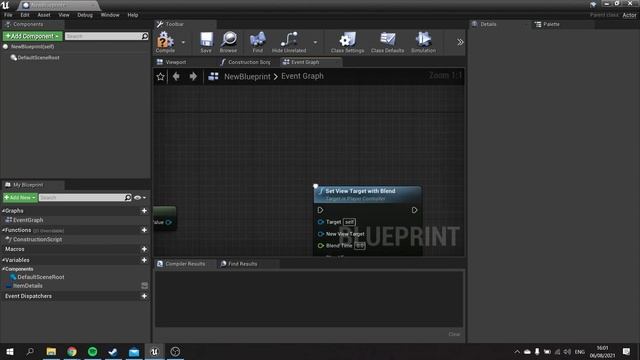Open Compile options dropdown arrow
Image resolution: width=640 pixels, height=360 pixels.
coord(183,42)
